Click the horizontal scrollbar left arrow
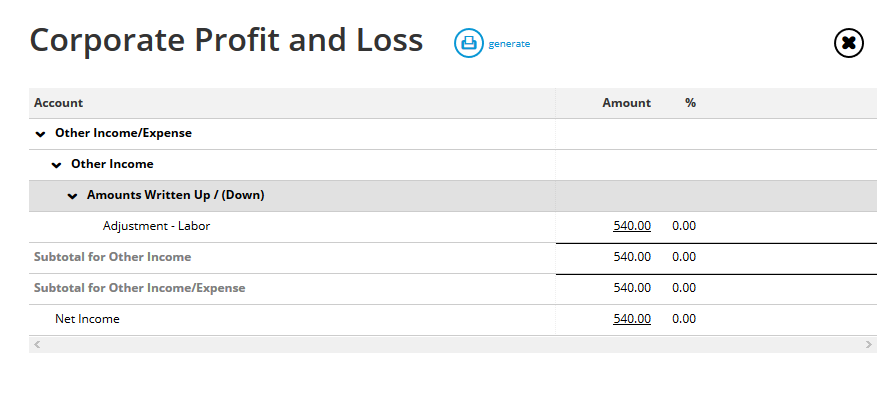This screenshot has height=399, width=888. tap(37, 344)
